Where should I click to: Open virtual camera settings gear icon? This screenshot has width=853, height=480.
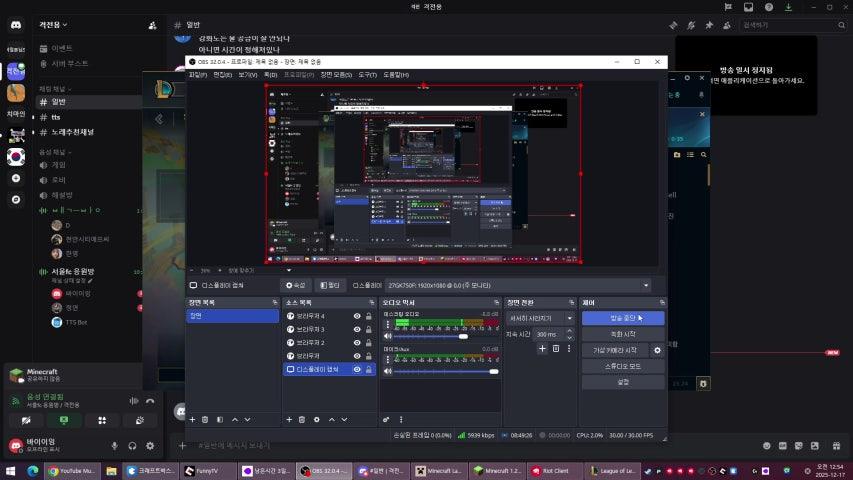click(657, 350)
